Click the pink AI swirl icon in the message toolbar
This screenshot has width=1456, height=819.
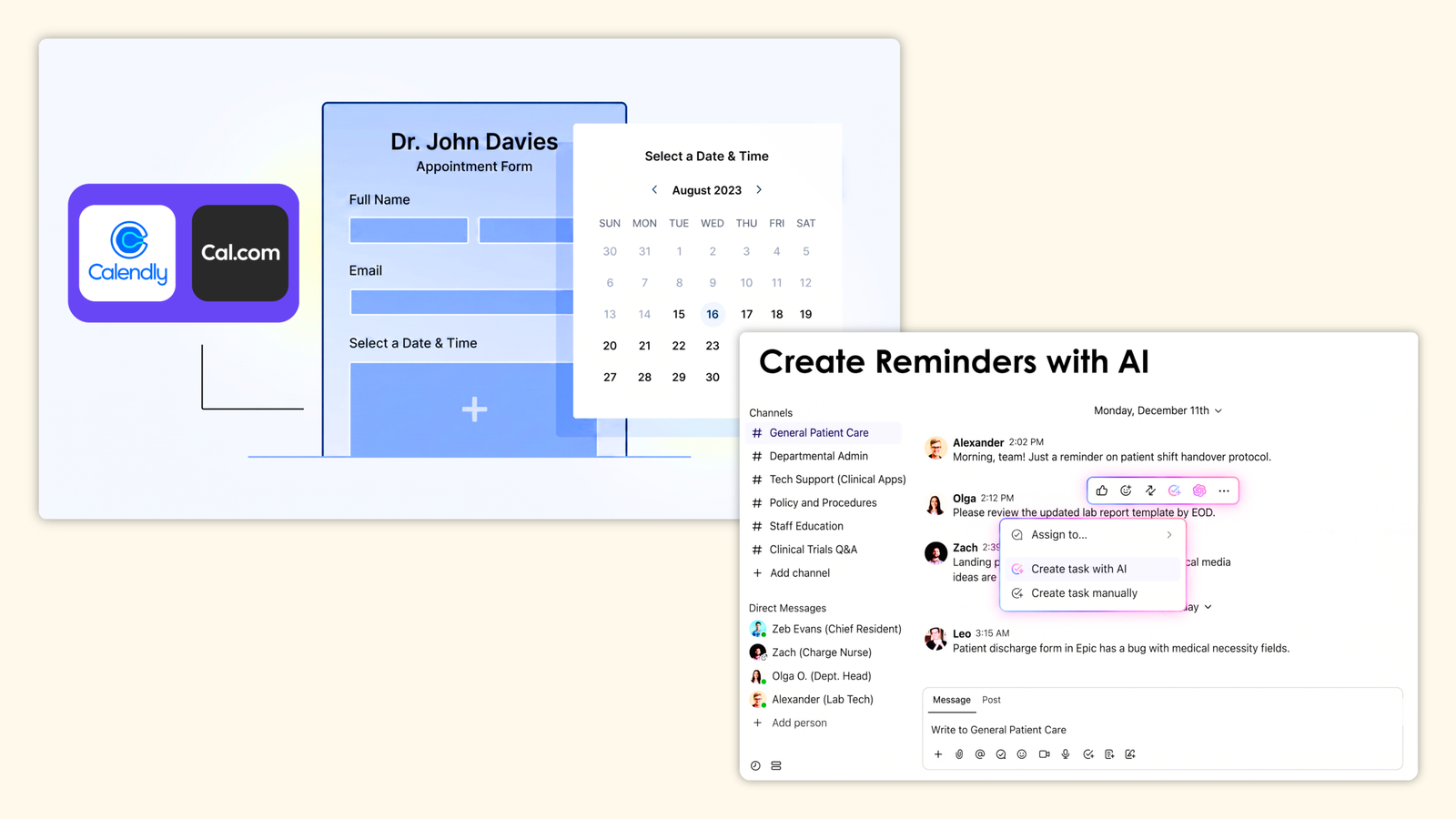pyautogui.click(x=1199, y=490)
